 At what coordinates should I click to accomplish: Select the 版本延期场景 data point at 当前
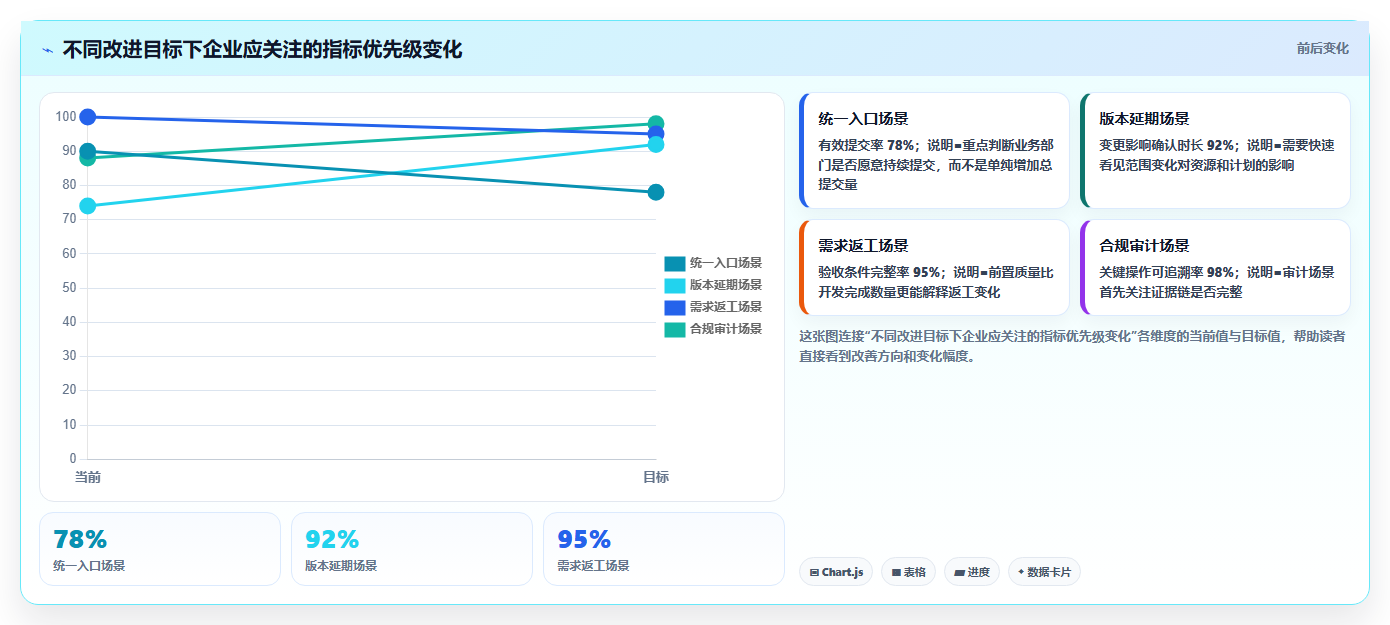tap(88, 206)
